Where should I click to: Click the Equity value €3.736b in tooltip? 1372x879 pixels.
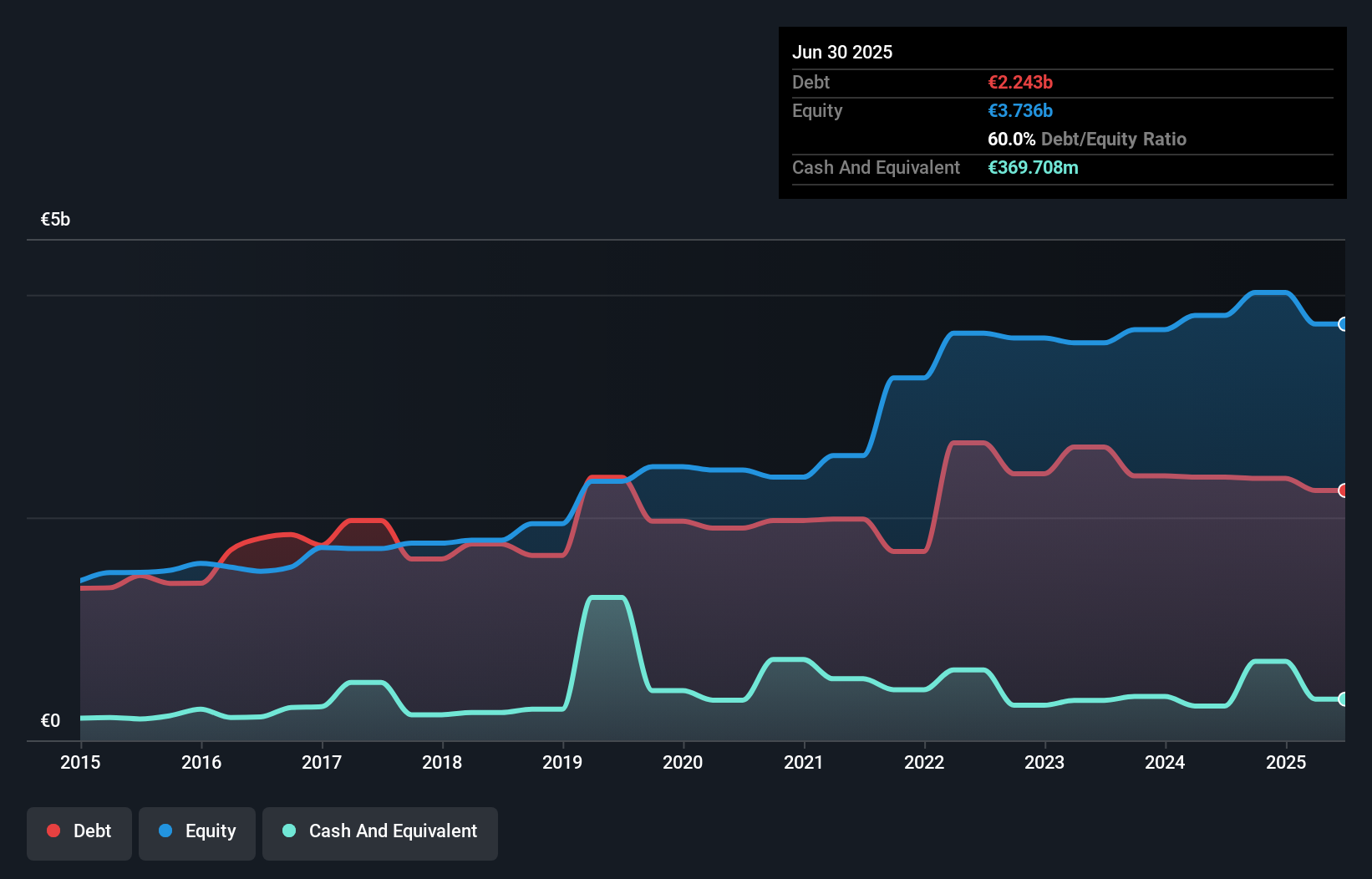pyautogui.click(x=1020, y=110)
